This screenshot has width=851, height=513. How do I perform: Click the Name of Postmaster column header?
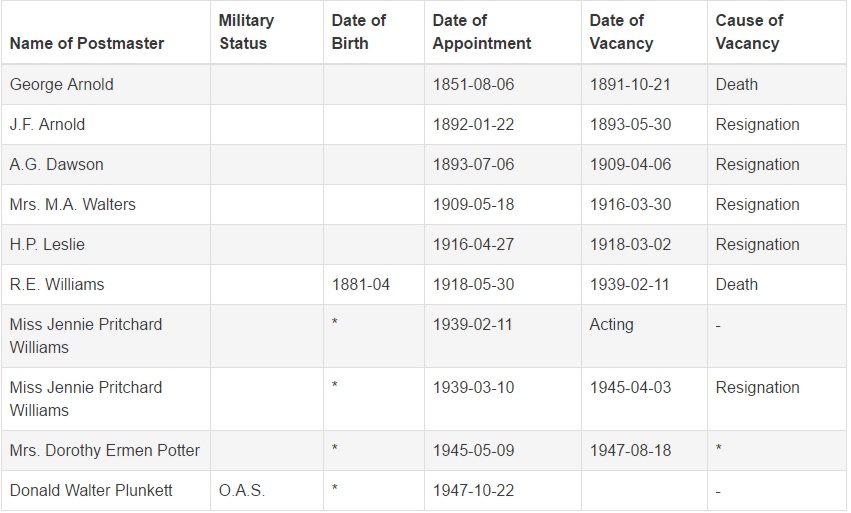pyautogui.click(x=87, y=43)
